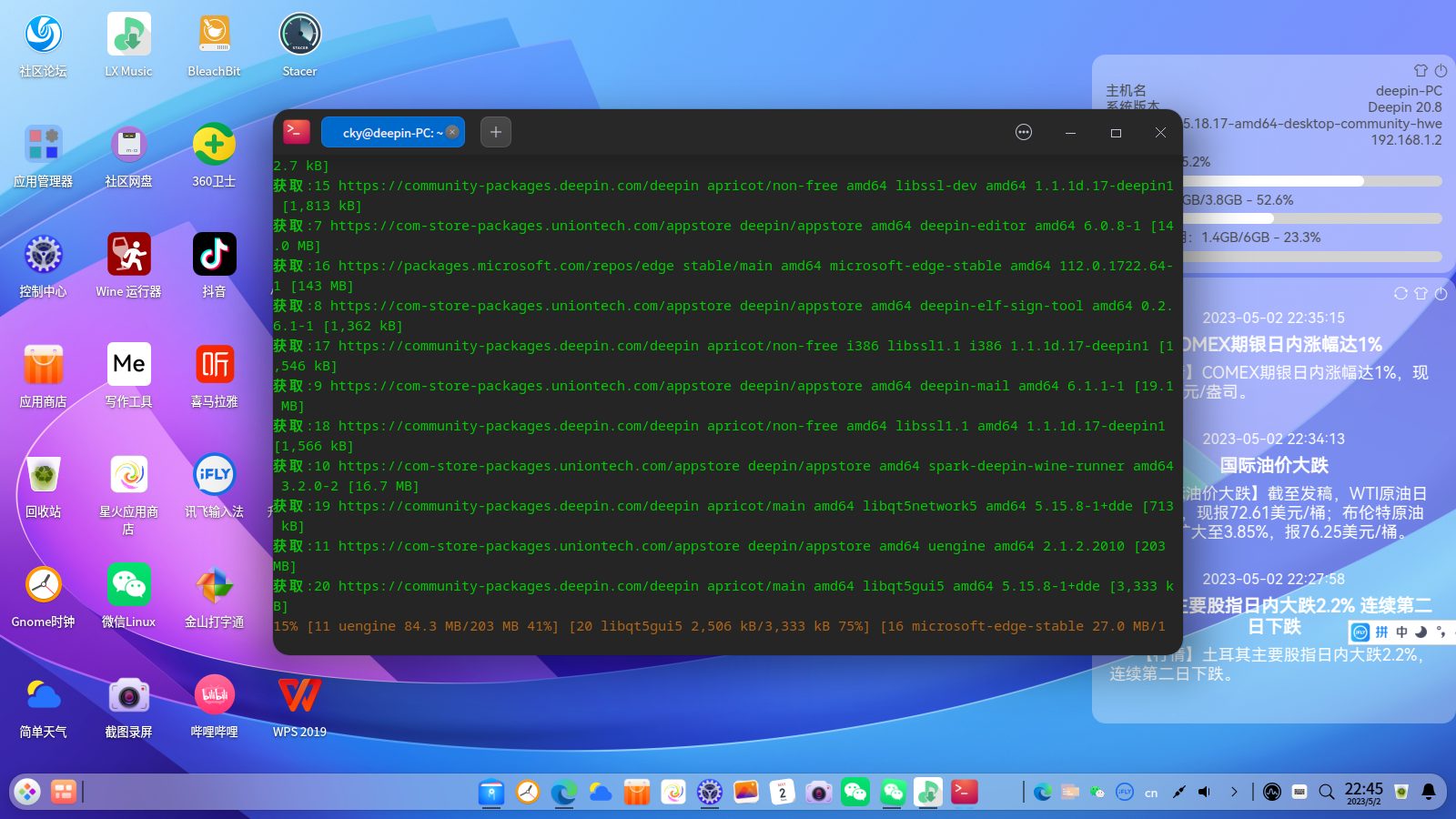The width and height of the screenshot is (1456, 819).
Task: Refresh the news widget feed
Action: click(x=1400, y=293)
